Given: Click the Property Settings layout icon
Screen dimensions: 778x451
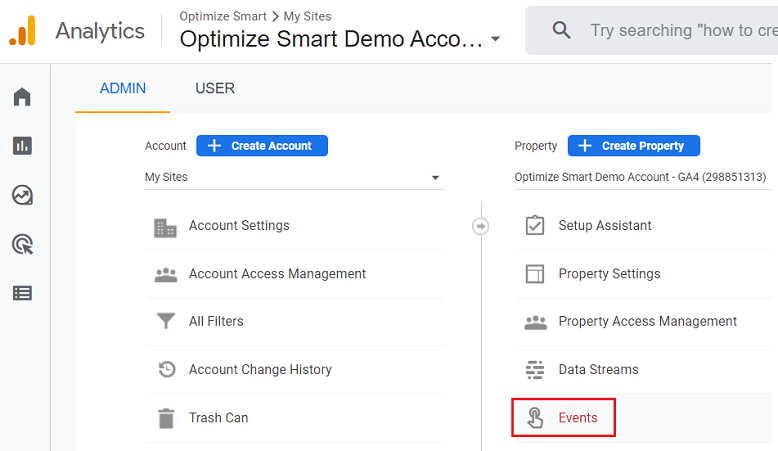Looking at the screenshot, I should point(535,274).
